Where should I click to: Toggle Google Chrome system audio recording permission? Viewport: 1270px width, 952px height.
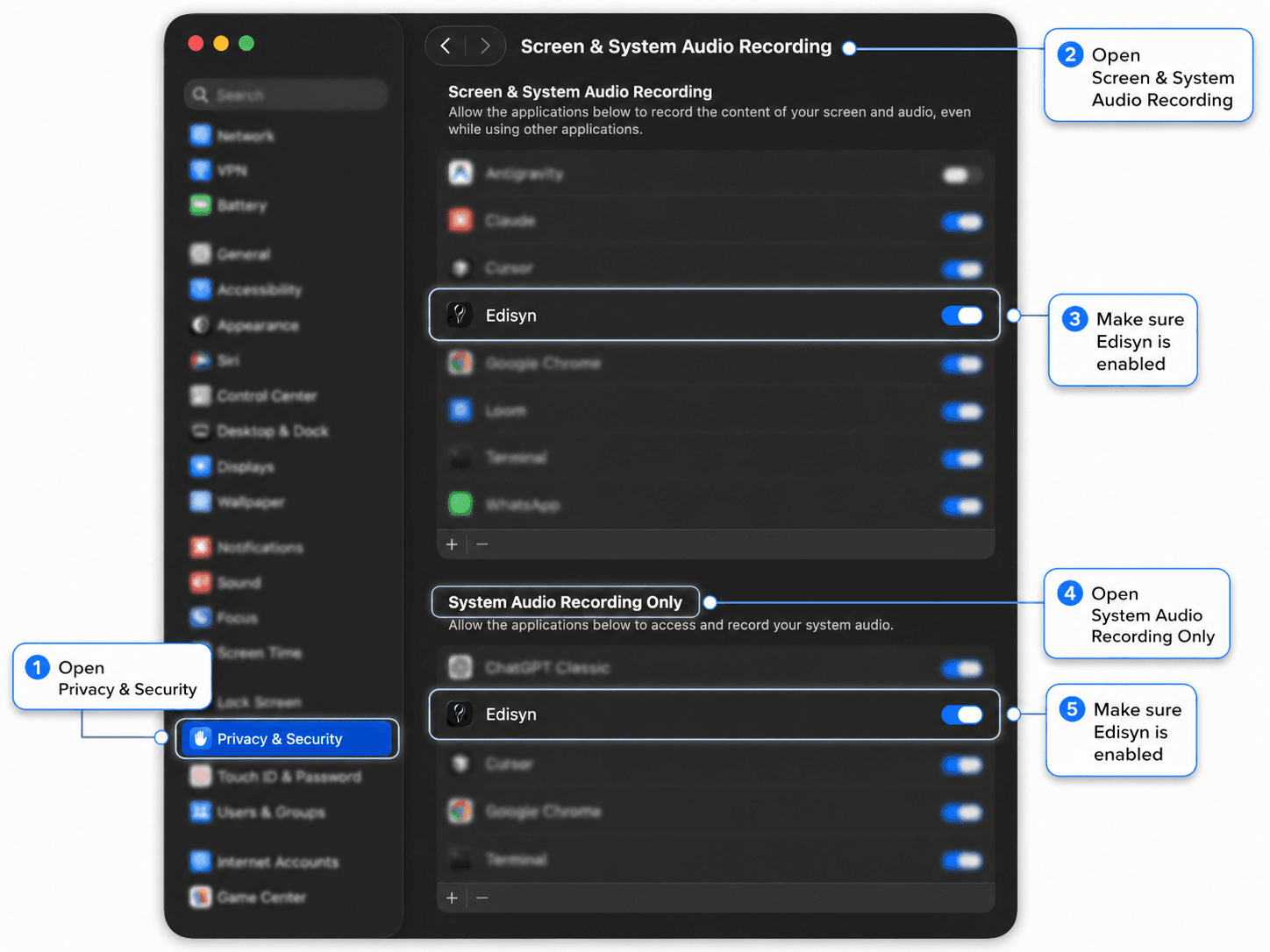coord(962,813)
